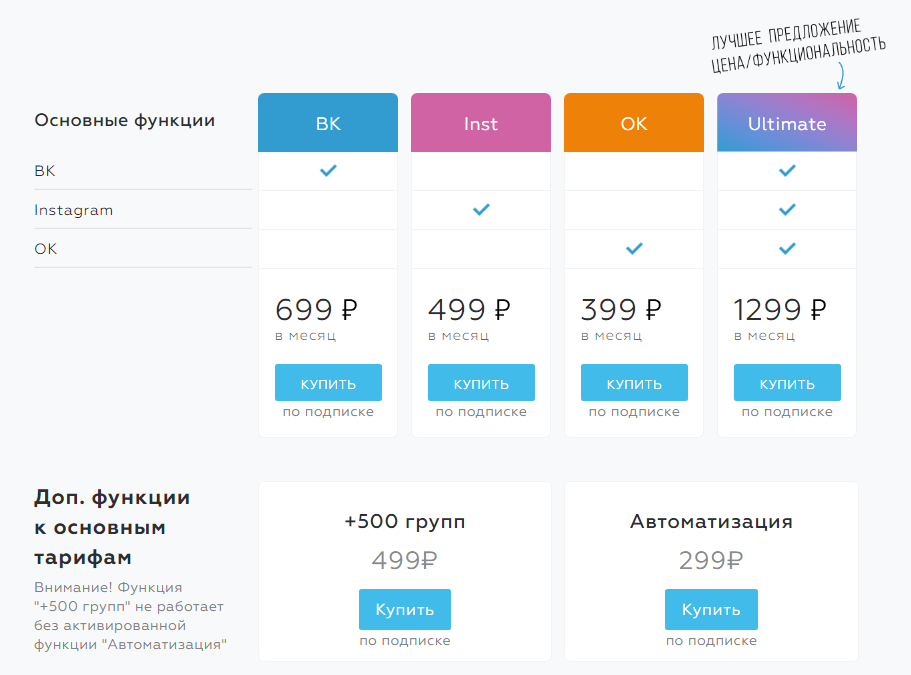Click the blue arrow pointing to Ultimate
The width and height of the screenshot is (911, 675).
point(840,76)
